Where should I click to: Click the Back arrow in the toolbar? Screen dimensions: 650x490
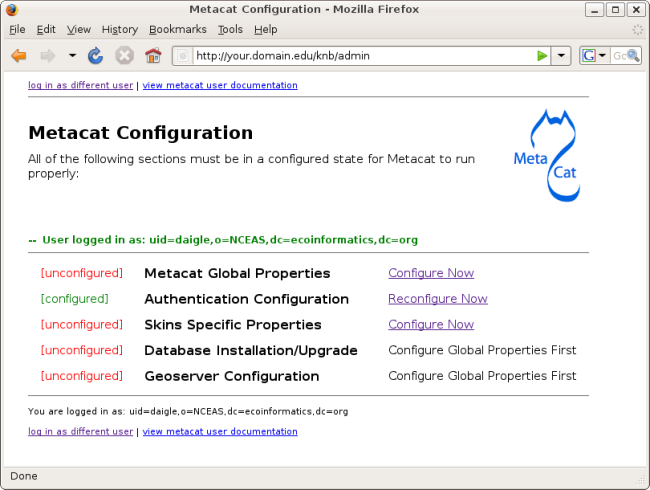pos(19,56)
